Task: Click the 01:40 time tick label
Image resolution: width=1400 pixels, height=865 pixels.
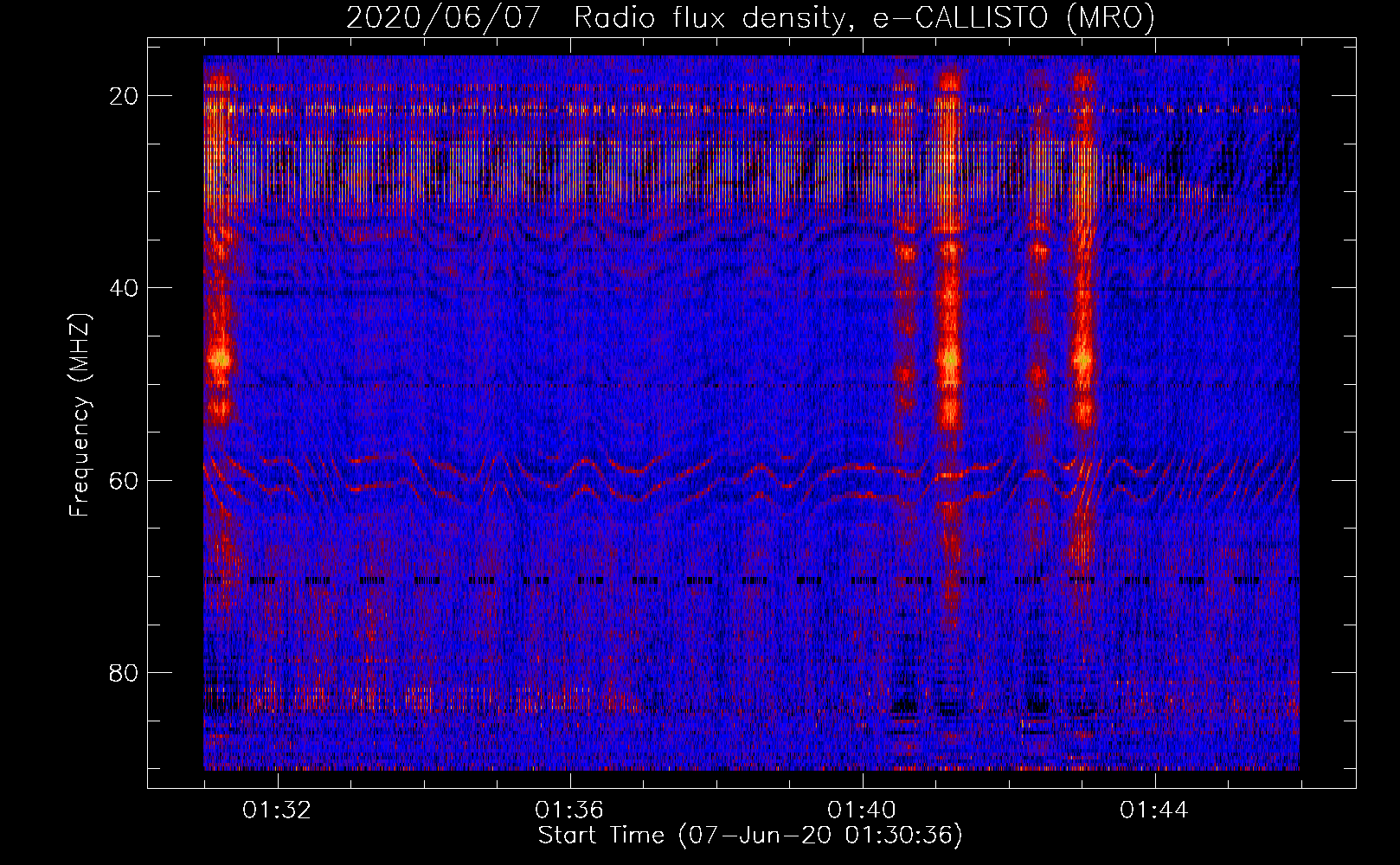Action: coord(862,810)
